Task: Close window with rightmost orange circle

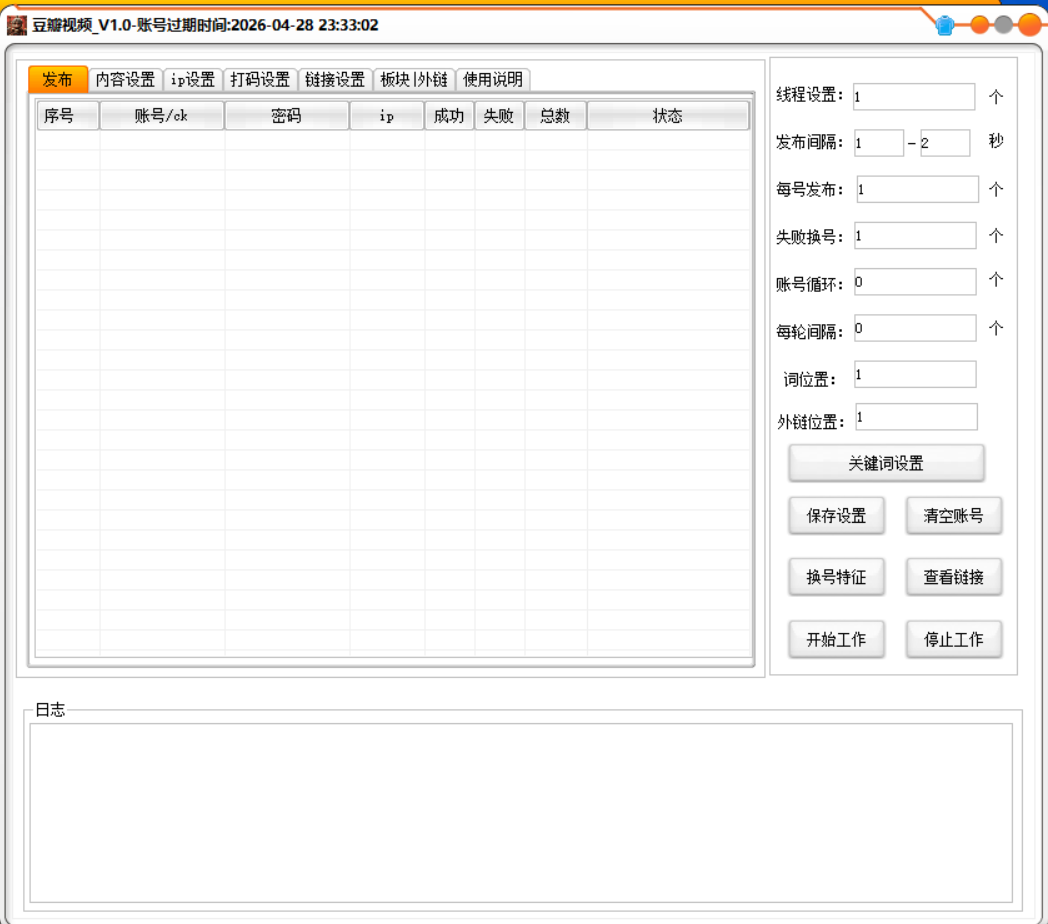Action: click(x=1029, y=25)
